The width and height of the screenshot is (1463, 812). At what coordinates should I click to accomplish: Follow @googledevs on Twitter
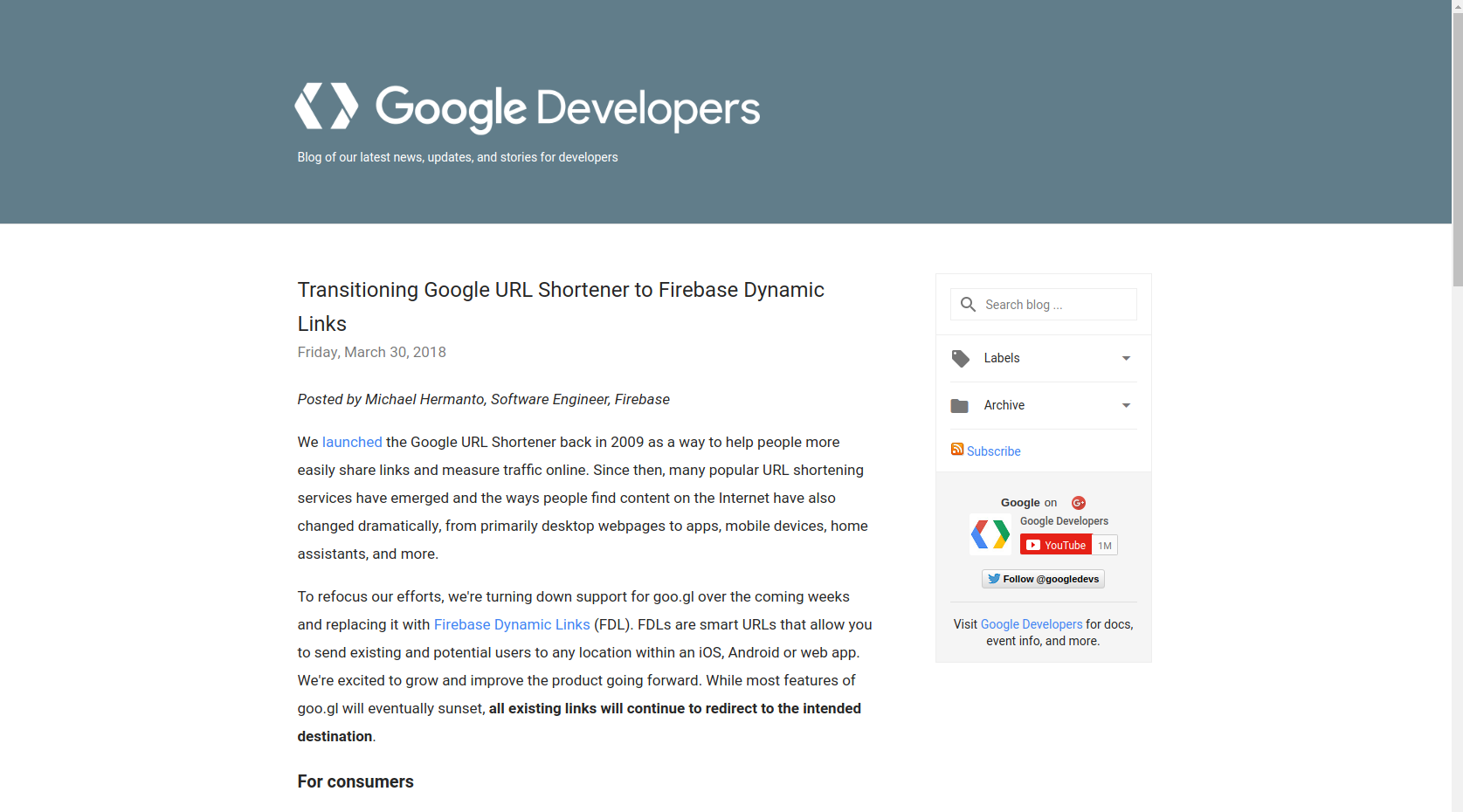point(1043,579)
